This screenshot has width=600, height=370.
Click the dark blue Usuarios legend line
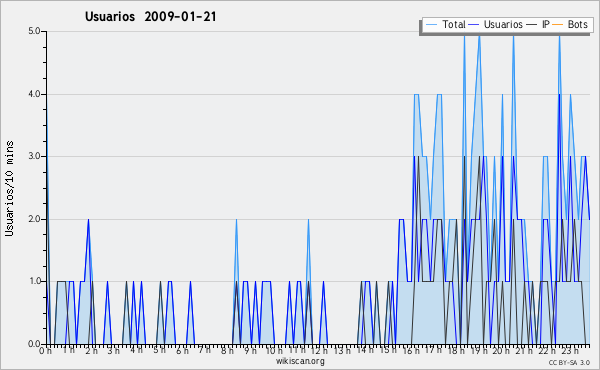point(474,25)
